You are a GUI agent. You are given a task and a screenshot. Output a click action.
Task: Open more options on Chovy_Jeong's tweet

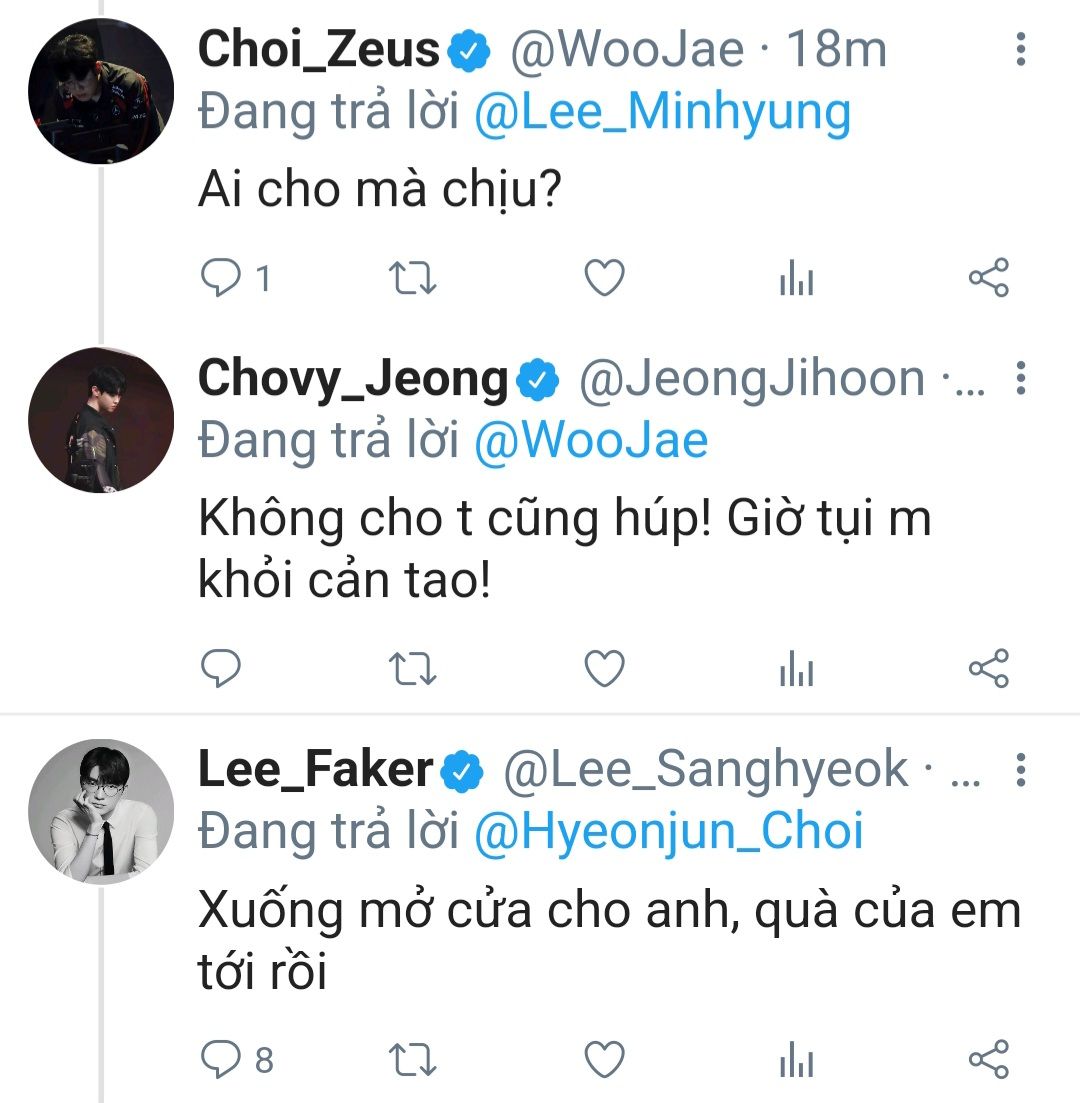pos(1021,378)
